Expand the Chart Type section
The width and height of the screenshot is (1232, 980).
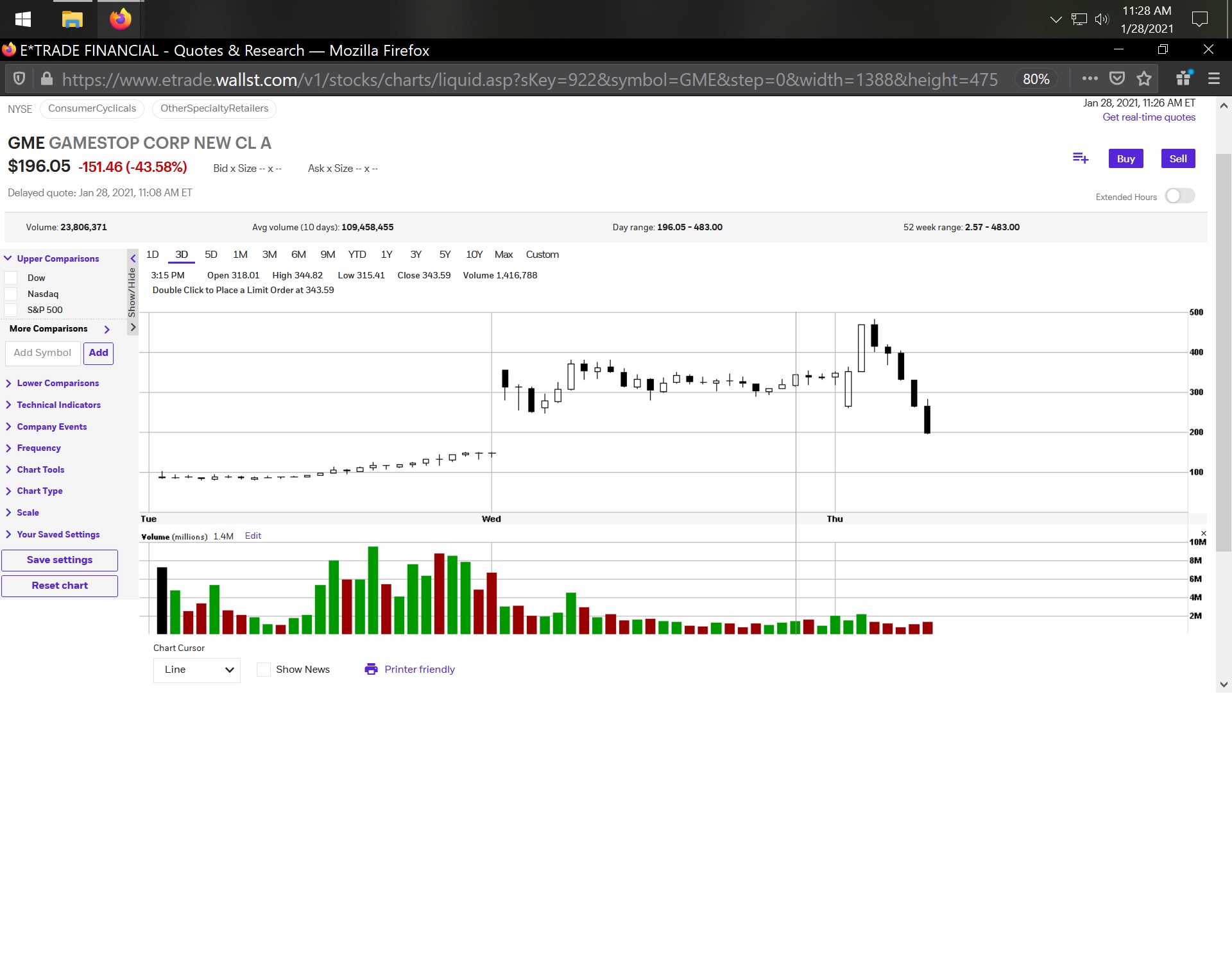40,491
